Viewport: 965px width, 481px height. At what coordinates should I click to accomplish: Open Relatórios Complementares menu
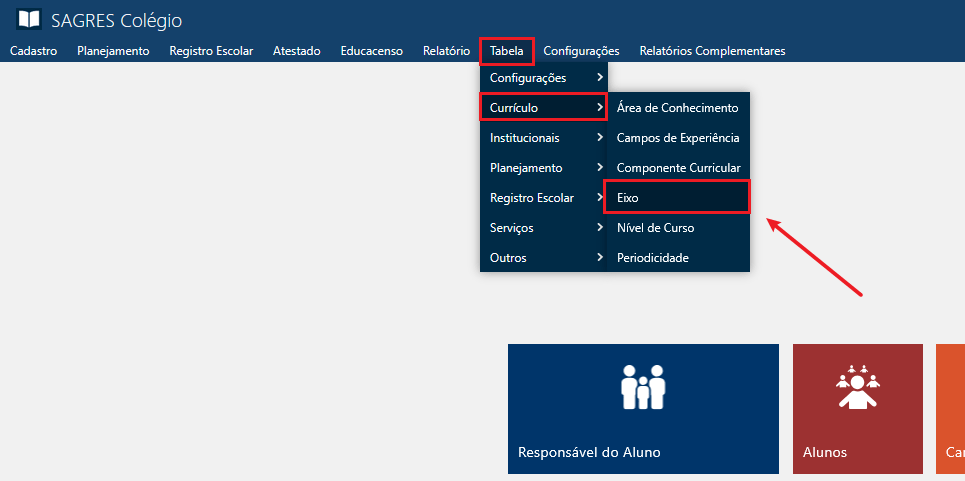coord(712,51)
